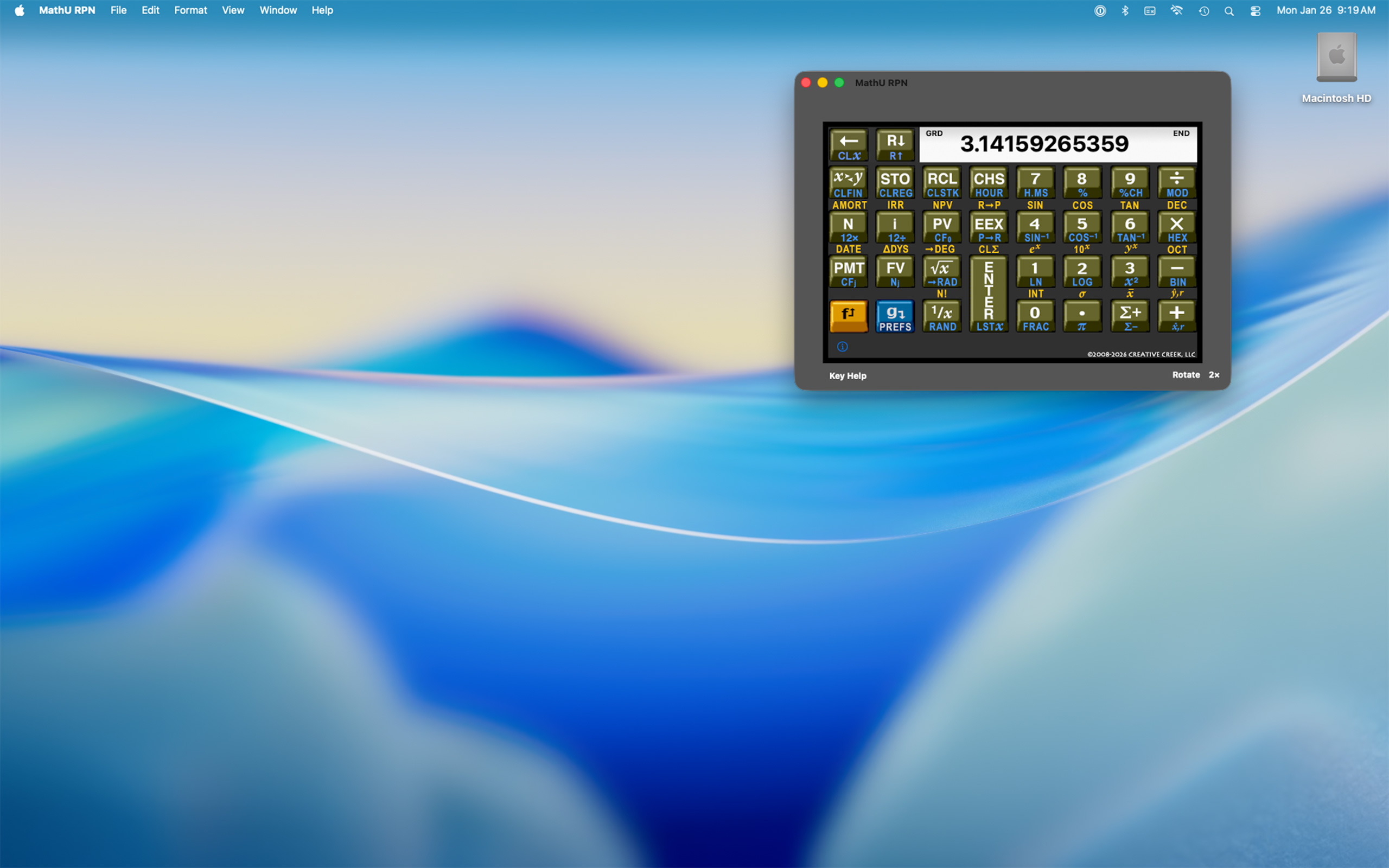Open the View menu
Image resolution: width=1389 pixels, height=868 pixels.
click(x=233, y=10)
